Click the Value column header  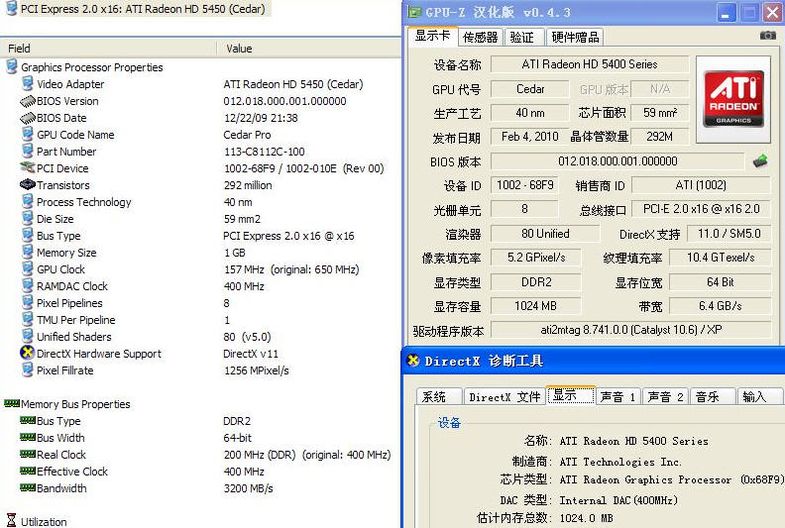[309, 49]
